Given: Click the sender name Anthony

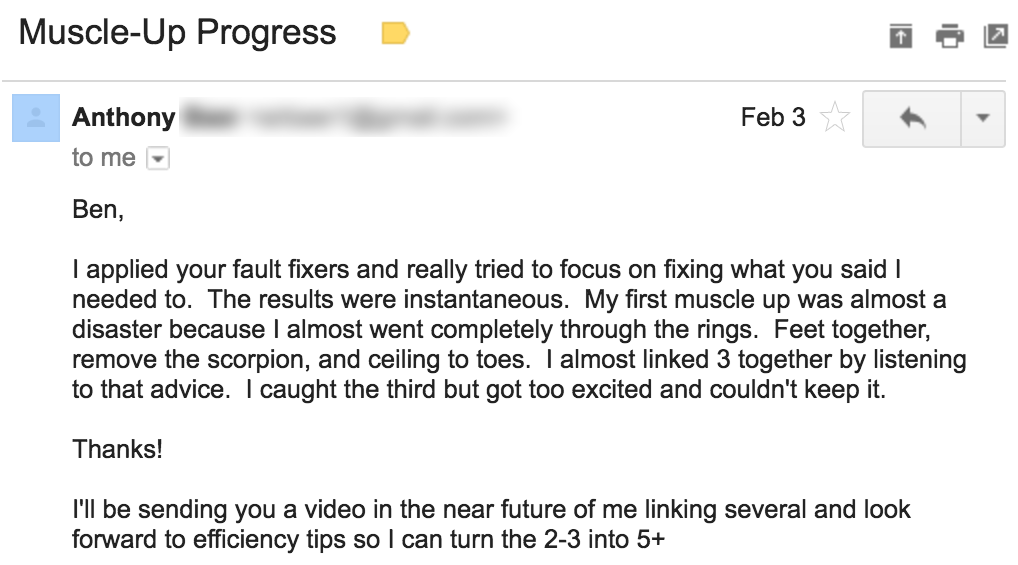Looking at the screenshot, I should (123, 118).
